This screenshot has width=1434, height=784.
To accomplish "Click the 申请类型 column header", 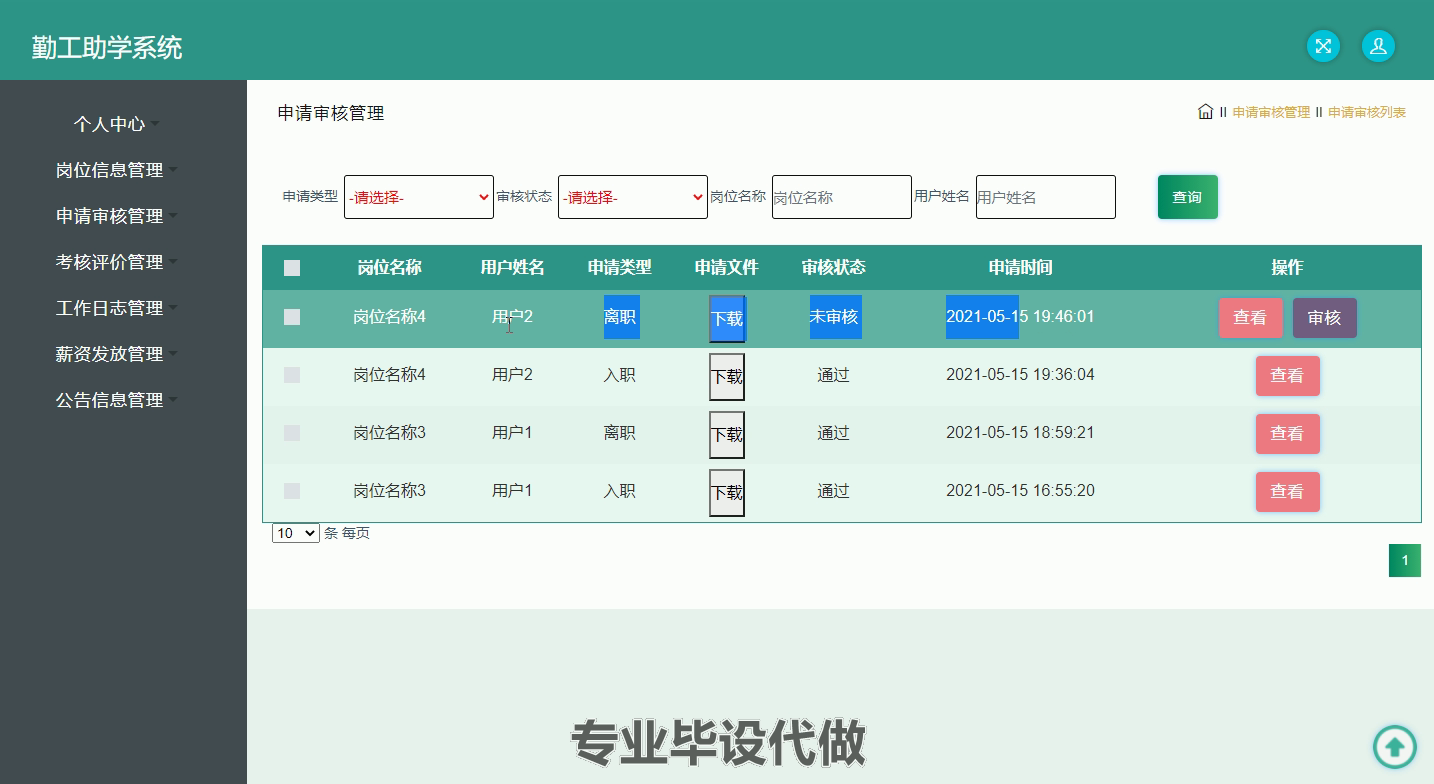I will (620, 268).
